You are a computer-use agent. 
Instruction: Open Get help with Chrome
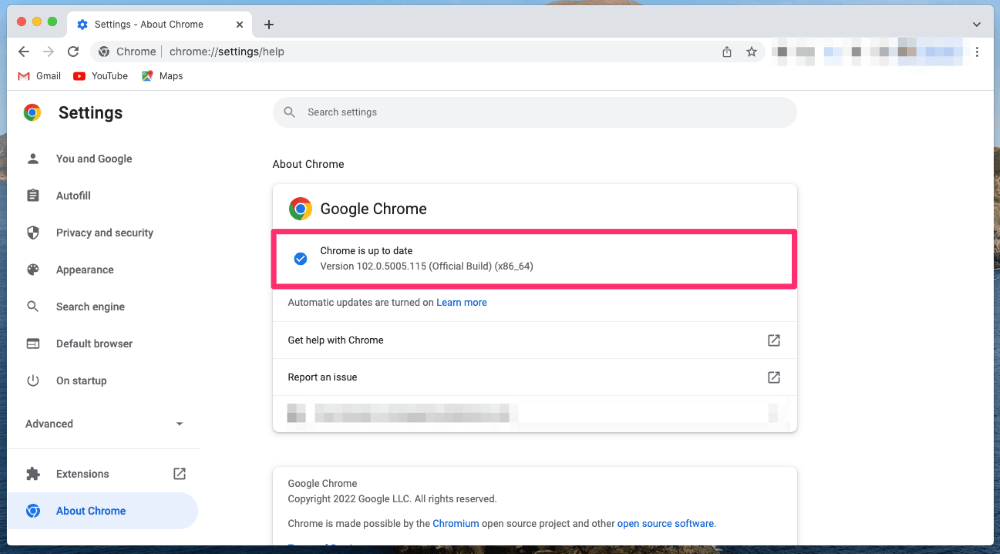tap(534, 340)
